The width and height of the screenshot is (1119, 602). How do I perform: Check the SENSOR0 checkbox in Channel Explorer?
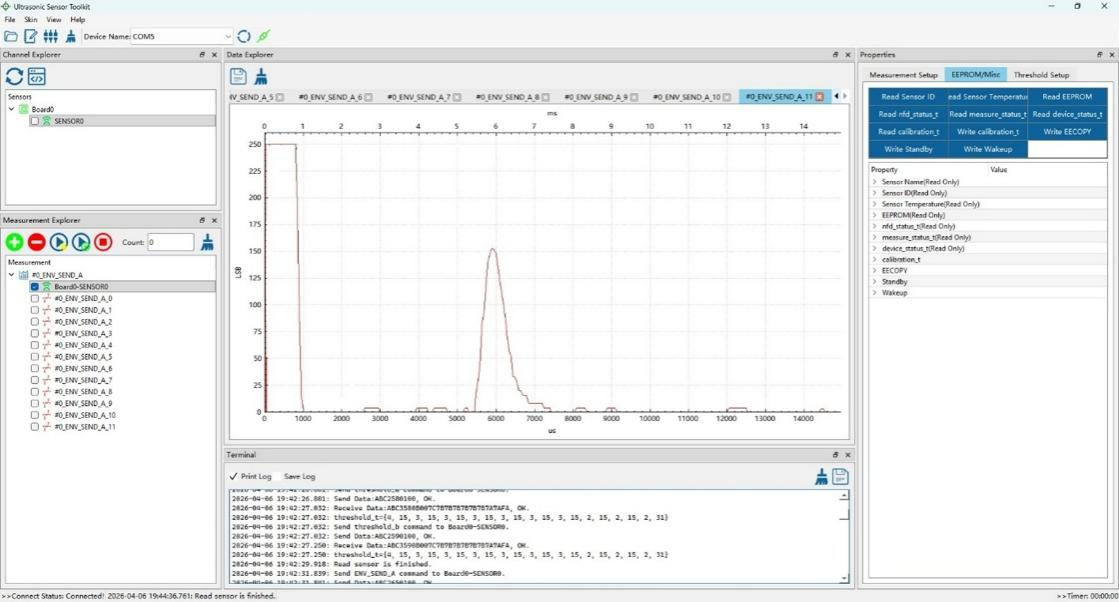35,121
